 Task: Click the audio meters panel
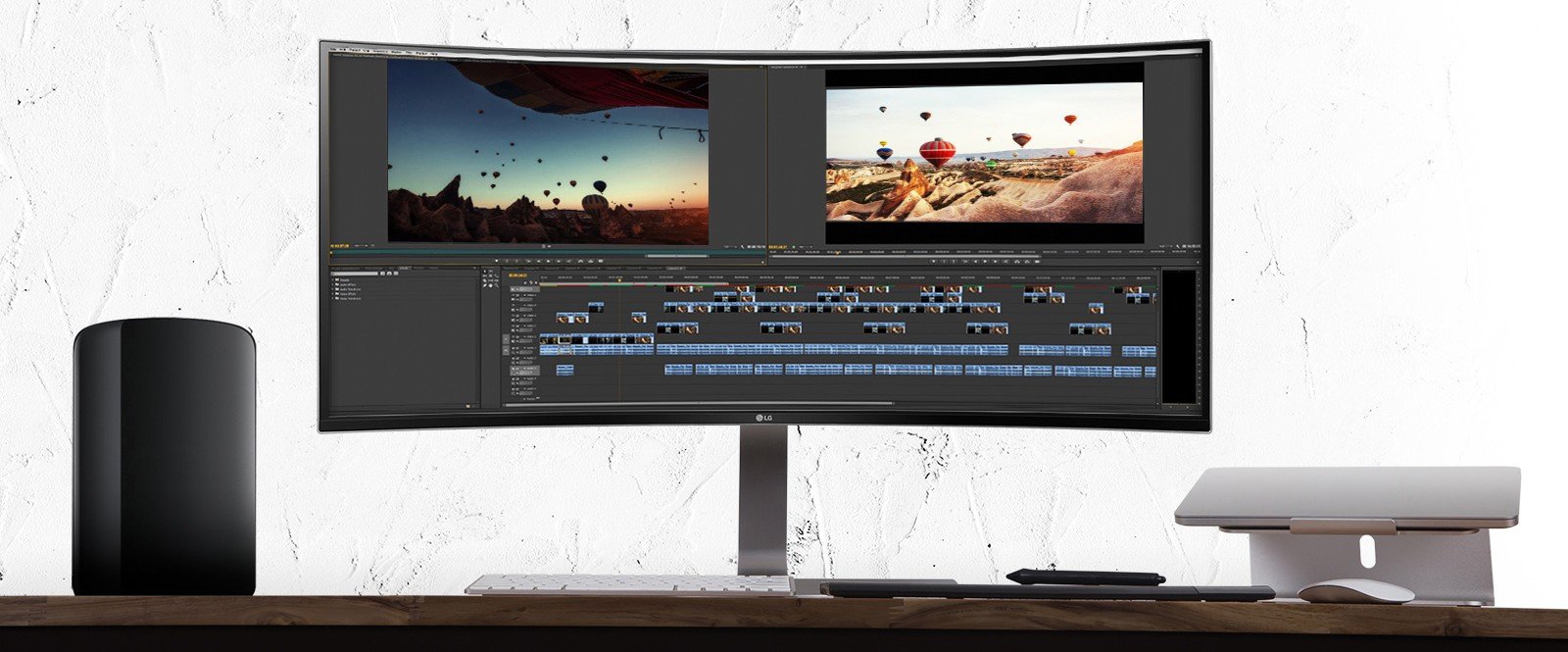[1179, 335]
